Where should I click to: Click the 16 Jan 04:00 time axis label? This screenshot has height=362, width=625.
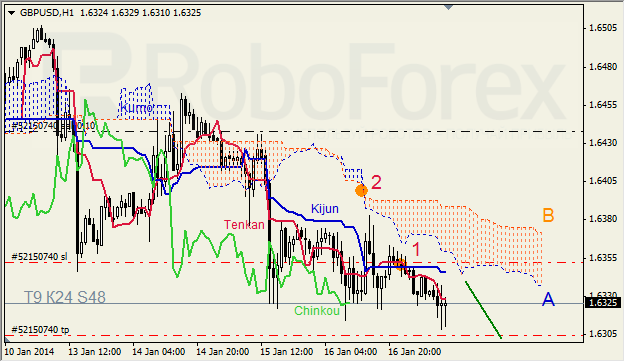[351, 352]
